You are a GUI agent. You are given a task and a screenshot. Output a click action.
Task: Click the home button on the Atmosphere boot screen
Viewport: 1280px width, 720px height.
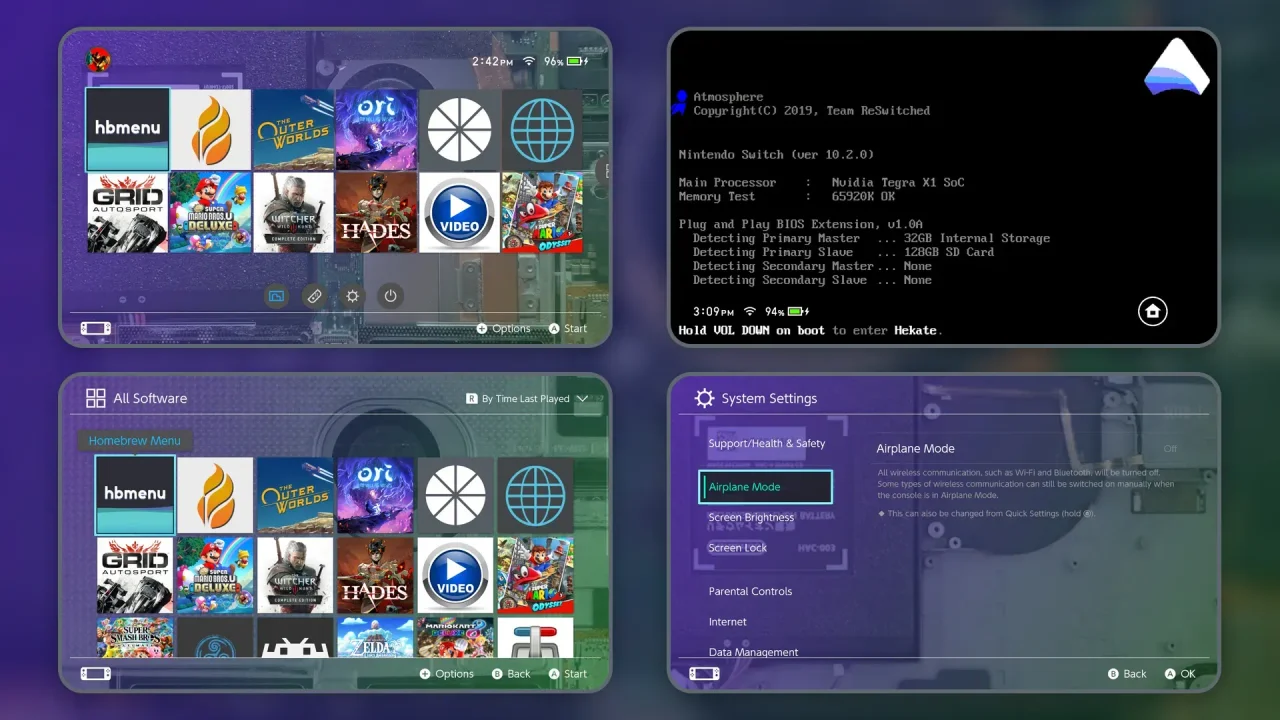coord(1152,311)
